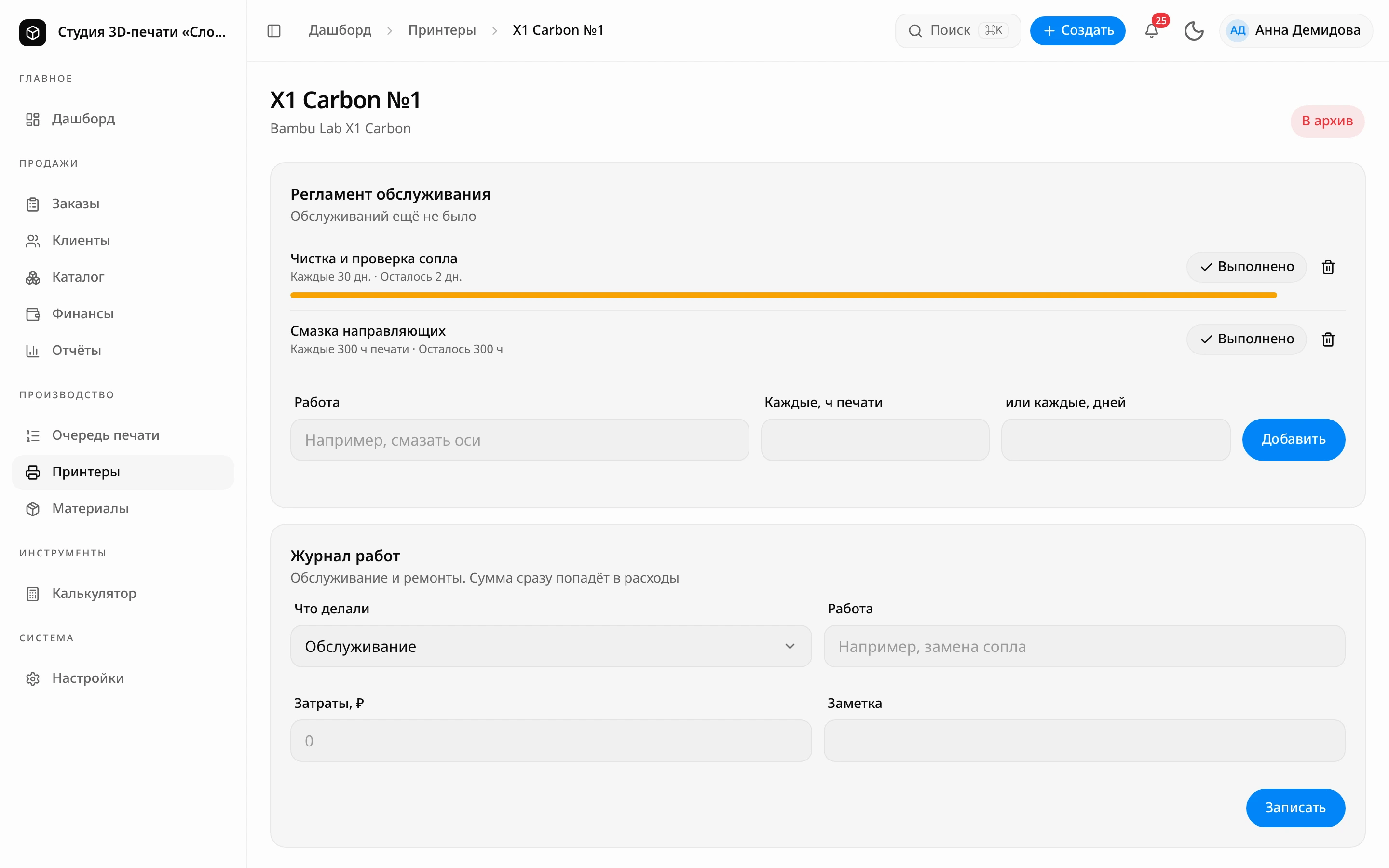This screenshot has width=1389, height=868.
Task: Focus the journal Работа input
Action: [x=1084, y=646]
